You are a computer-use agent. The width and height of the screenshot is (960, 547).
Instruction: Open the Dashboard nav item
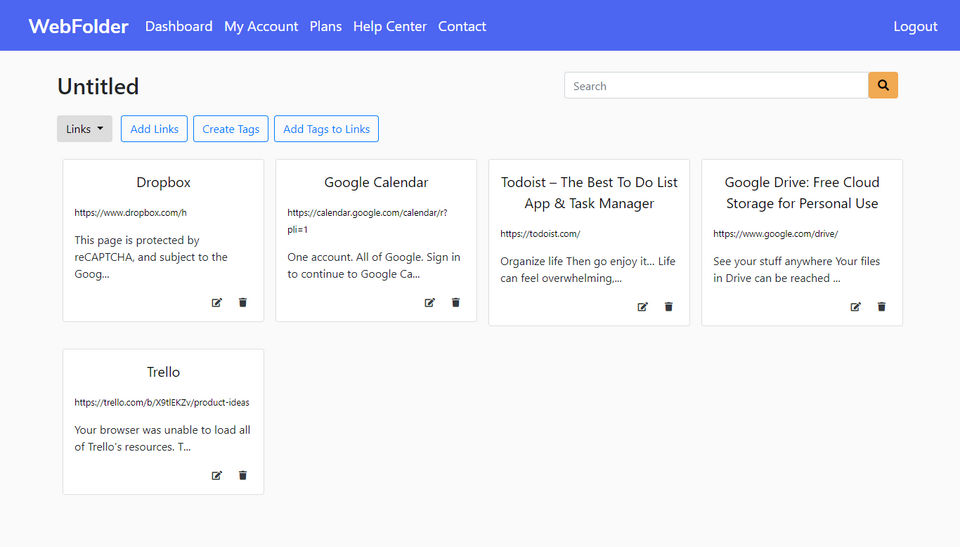pyautogui.click(x=179, y=26)
